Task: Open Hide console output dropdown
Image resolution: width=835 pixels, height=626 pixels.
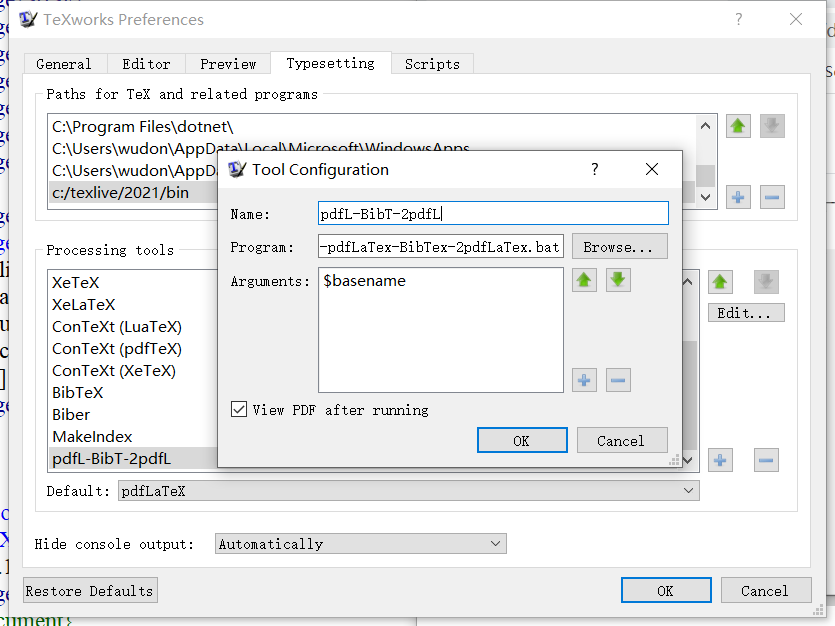Action: point(361,543)
